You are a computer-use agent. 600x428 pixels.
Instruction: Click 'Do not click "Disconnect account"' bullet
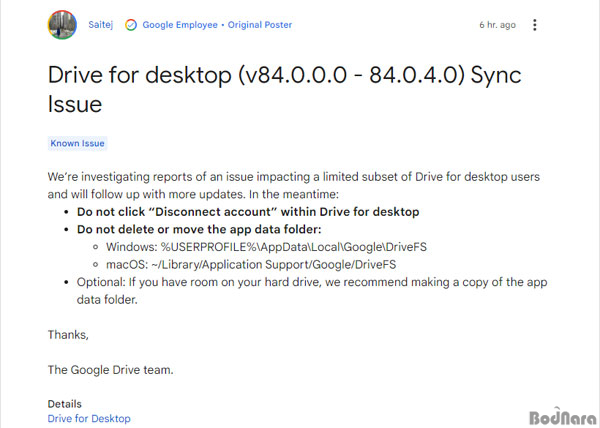[x=248, y=212]
